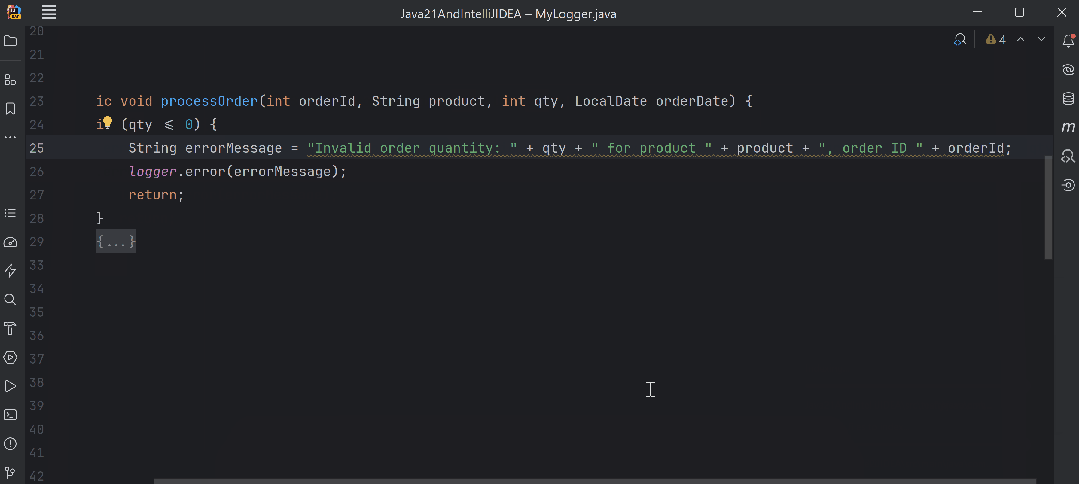Image resolution: width=1079 pixels, height=484 pixels.
Task: Open the 4 warnings inspection widget
Action: click(x=996, y=39)
